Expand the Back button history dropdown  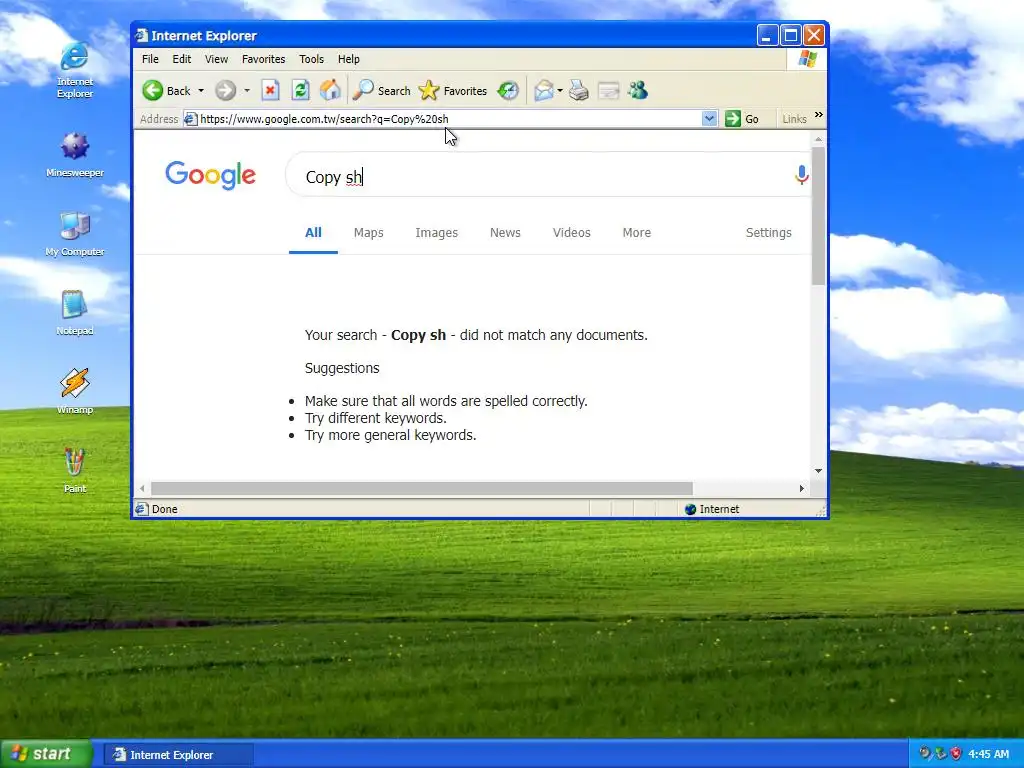click(x=200, y=90)
